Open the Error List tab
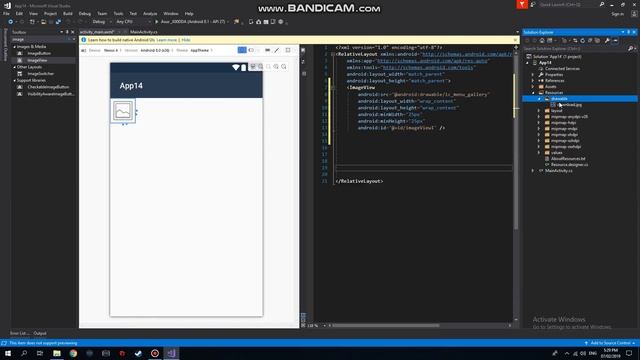The image size is (640, 360). pyautogui.click(x=19, y=333)
